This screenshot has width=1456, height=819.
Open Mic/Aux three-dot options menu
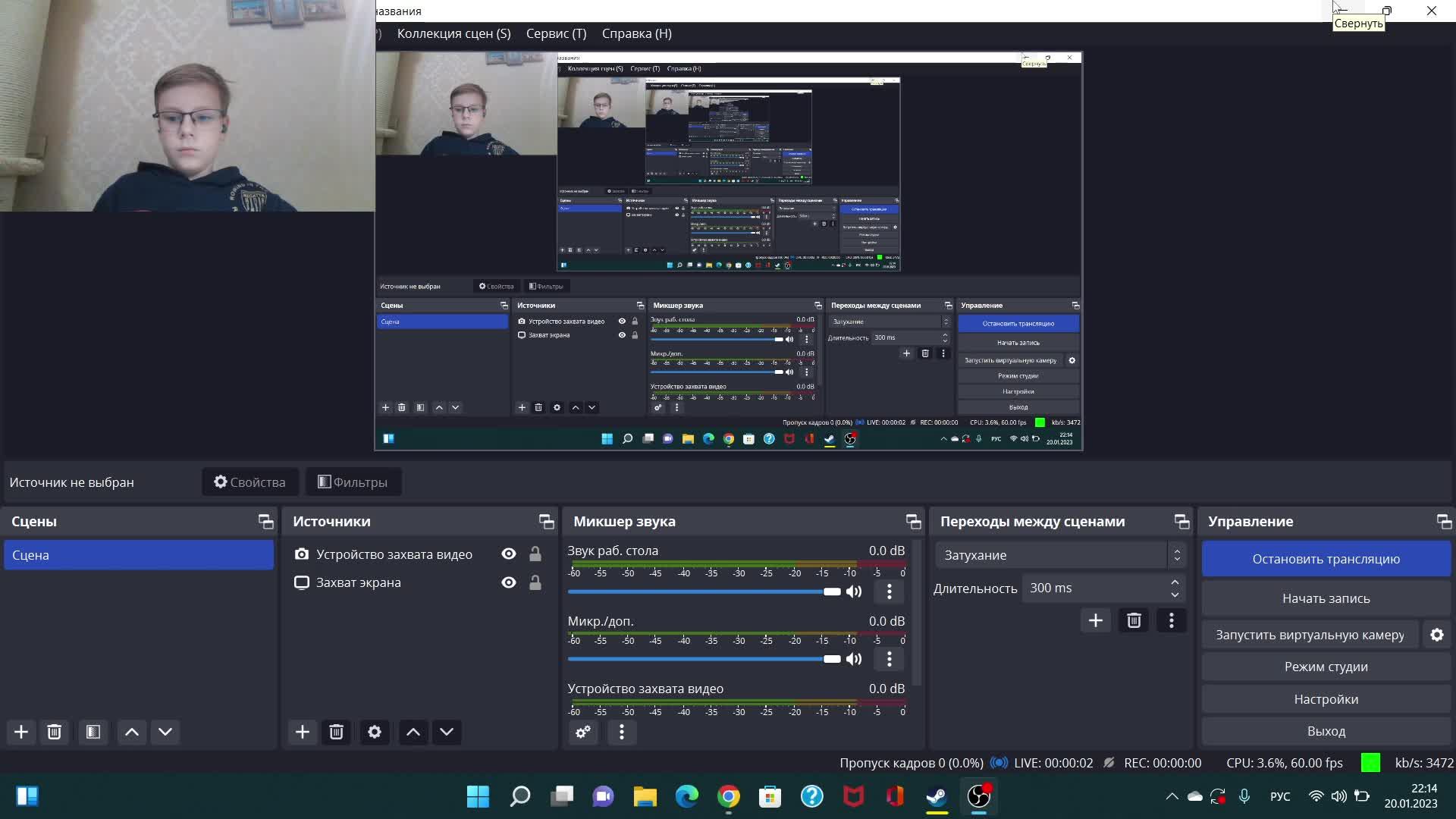click(x=890, y=659)
